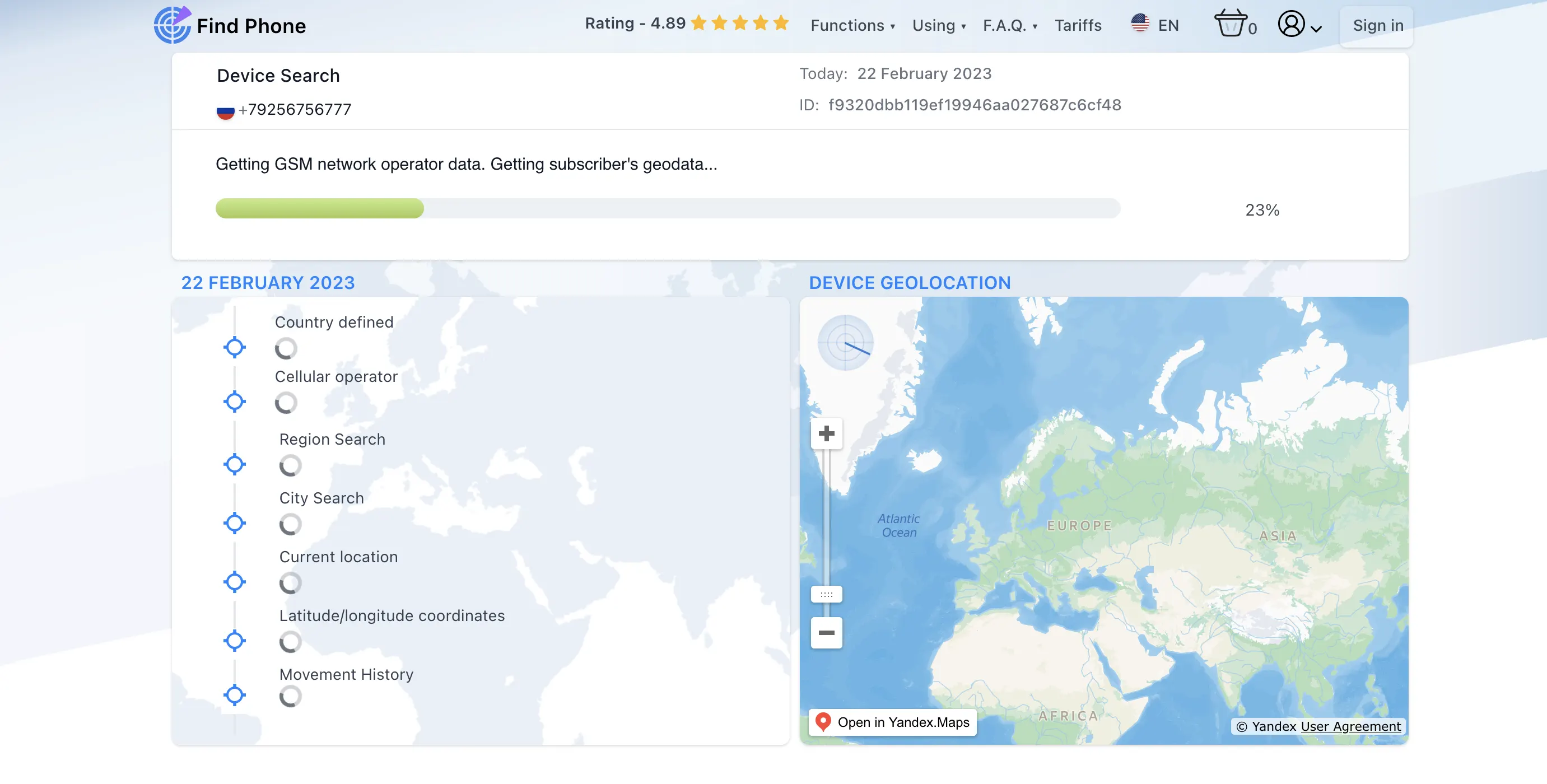
Task: Expand the F.A.Q. dropdown menu
Action: tap(1010, 25)
